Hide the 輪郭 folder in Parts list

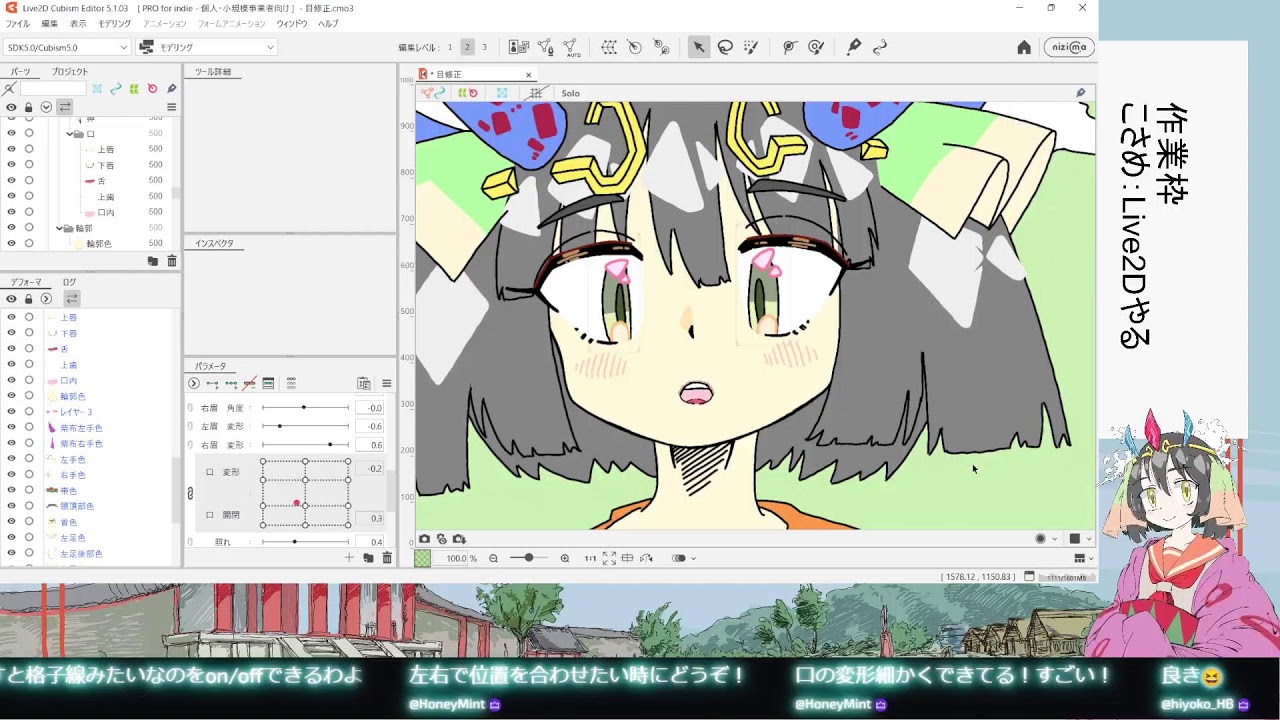[11, 228]
